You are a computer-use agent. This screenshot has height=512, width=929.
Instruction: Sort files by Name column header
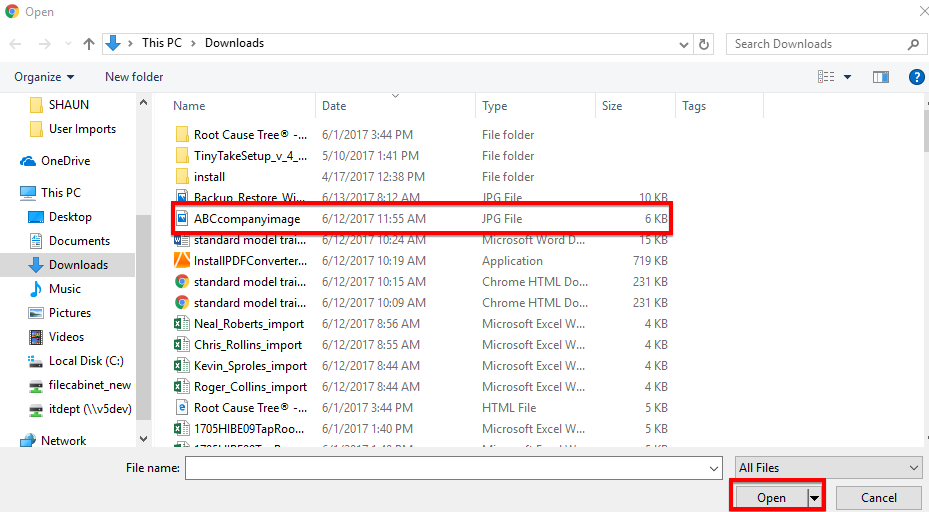coord(189,106)
